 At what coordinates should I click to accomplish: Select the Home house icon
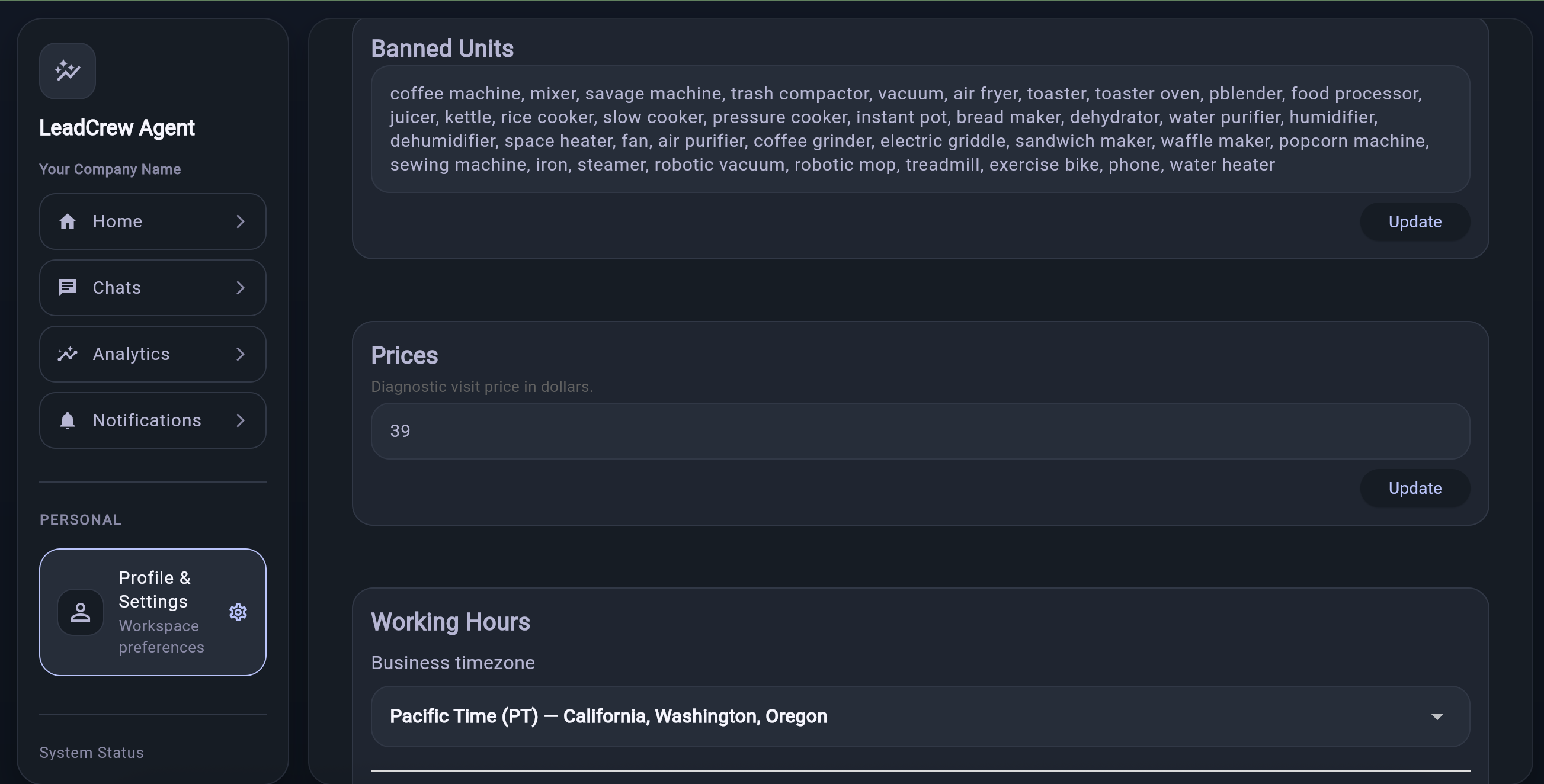tap(68, 221)
